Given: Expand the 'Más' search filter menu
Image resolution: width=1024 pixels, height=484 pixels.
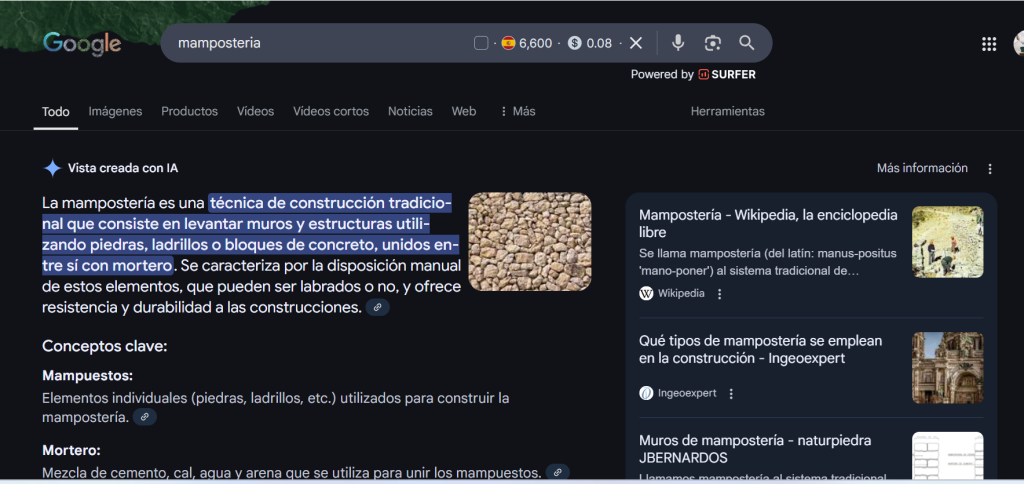Looking at the screenshot, I should point(517,111).
